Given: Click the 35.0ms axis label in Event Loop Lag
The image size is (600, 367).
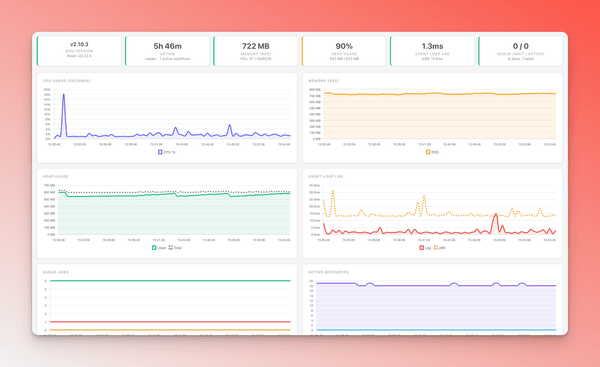Looking at the screenshot, I should point(315,185).
